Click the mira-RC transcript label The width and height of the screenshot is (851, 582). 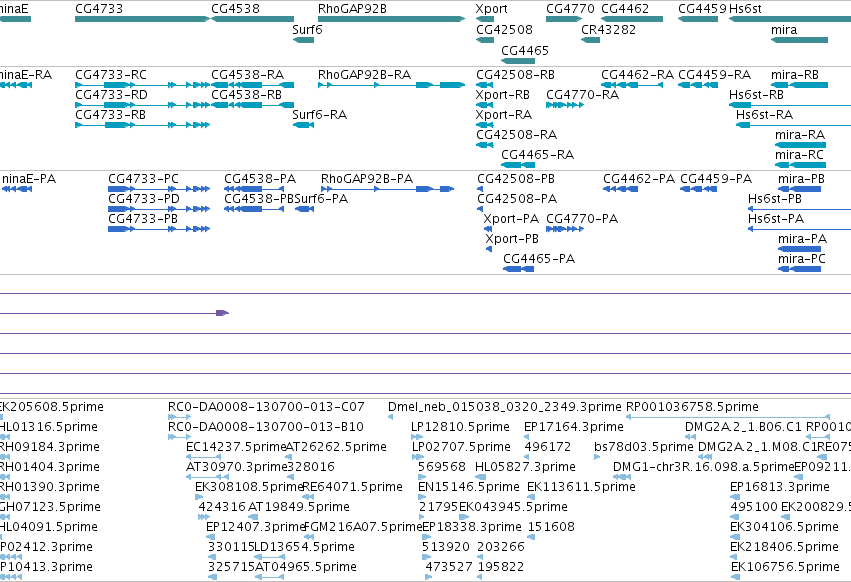click(x=799, y=155)
